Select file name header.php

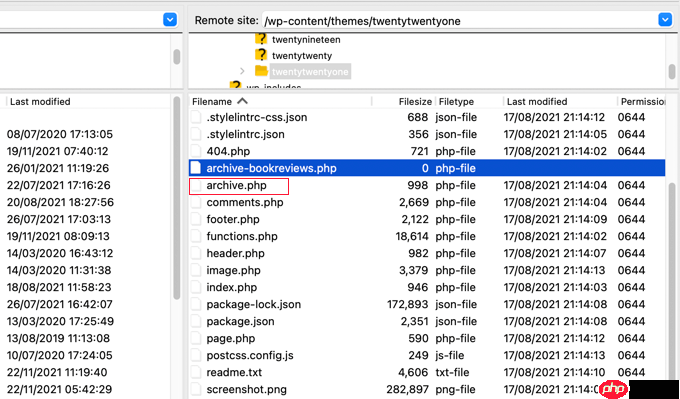click(235, 253)
